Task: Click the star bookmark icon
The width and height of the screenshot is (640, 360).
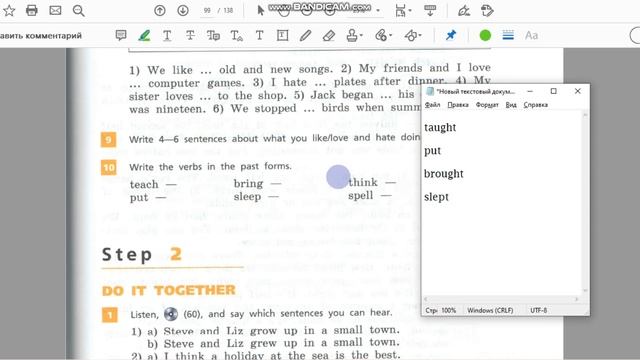Action: pos(9,11)
